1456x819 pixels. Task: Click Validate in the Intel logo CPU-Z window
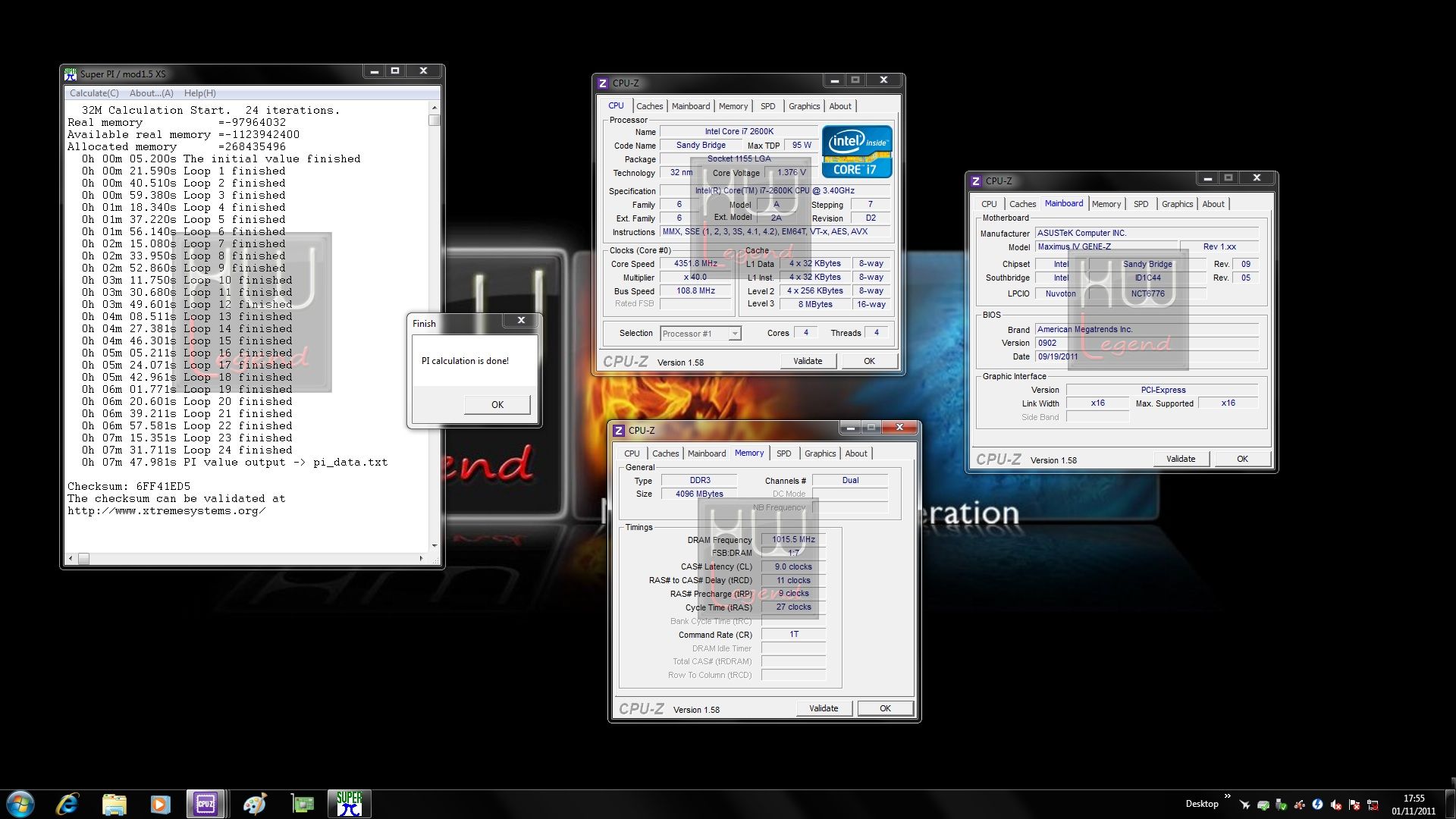(808, 361)
